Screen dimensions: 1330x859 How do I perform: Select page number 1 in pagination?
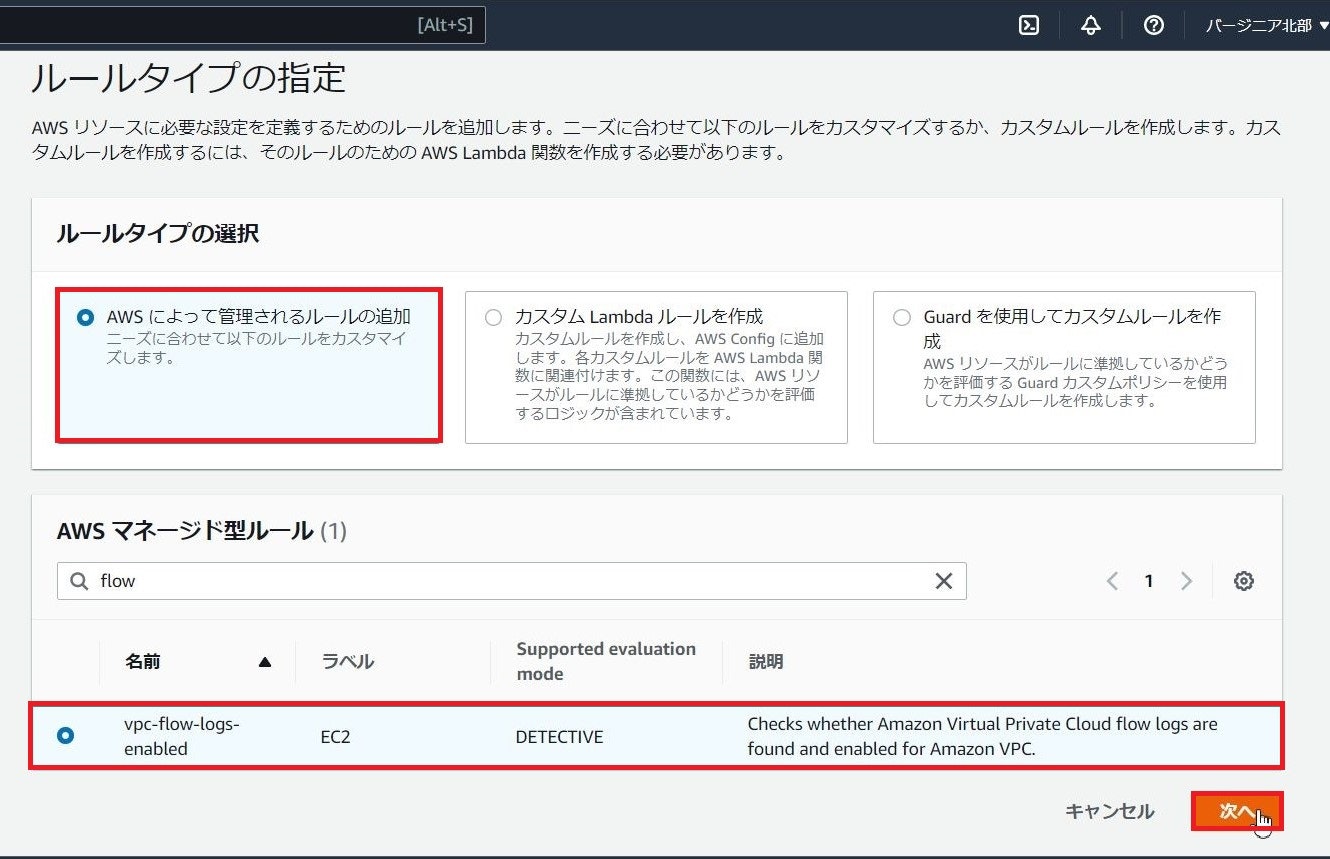click(1149, 581)
